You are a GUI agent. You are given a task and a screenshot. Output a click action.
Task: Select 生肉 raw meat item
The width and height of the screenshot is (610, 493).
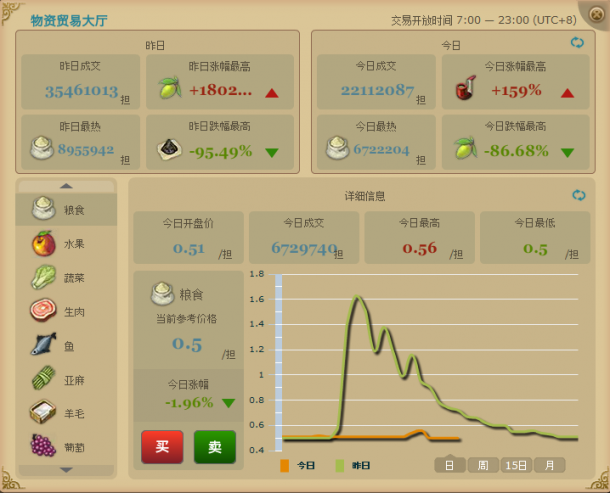(x=66, y=311)
